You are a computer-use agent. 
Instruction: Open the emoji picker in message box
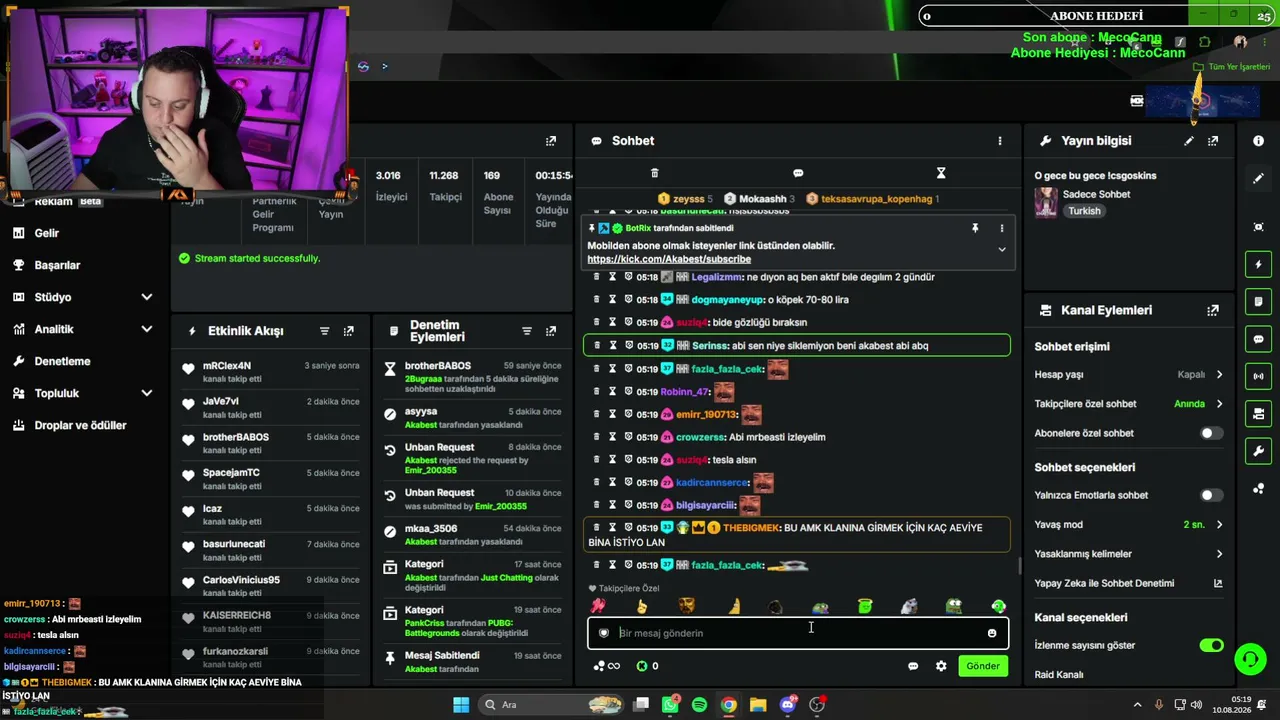[x=992, y=633]
